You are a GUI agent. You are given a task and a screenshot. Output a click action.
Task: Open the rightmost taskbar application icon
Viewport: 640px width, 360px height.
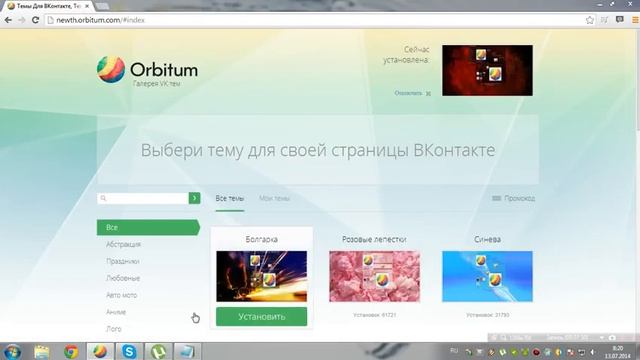[x=187, y=351]
